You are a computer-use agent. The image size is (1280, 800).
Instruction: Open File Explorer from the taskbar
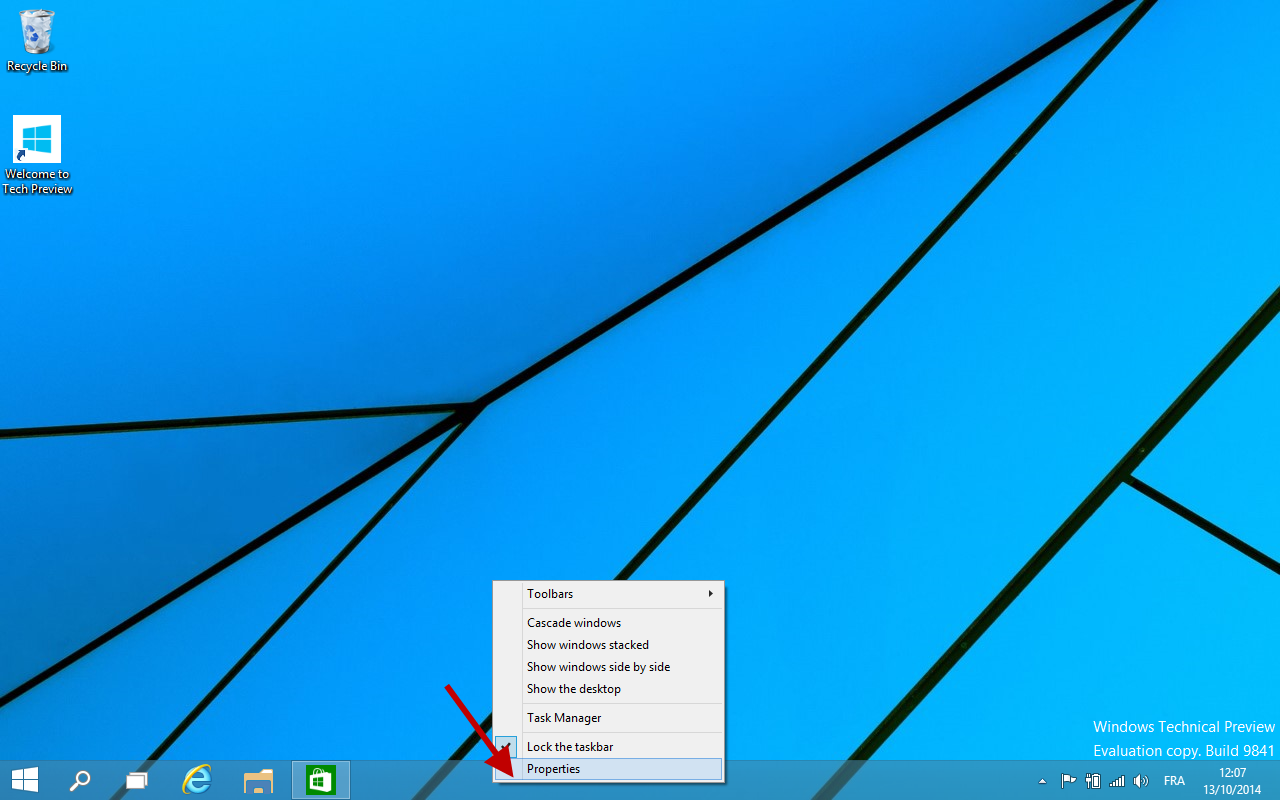[x=259, y=780]
